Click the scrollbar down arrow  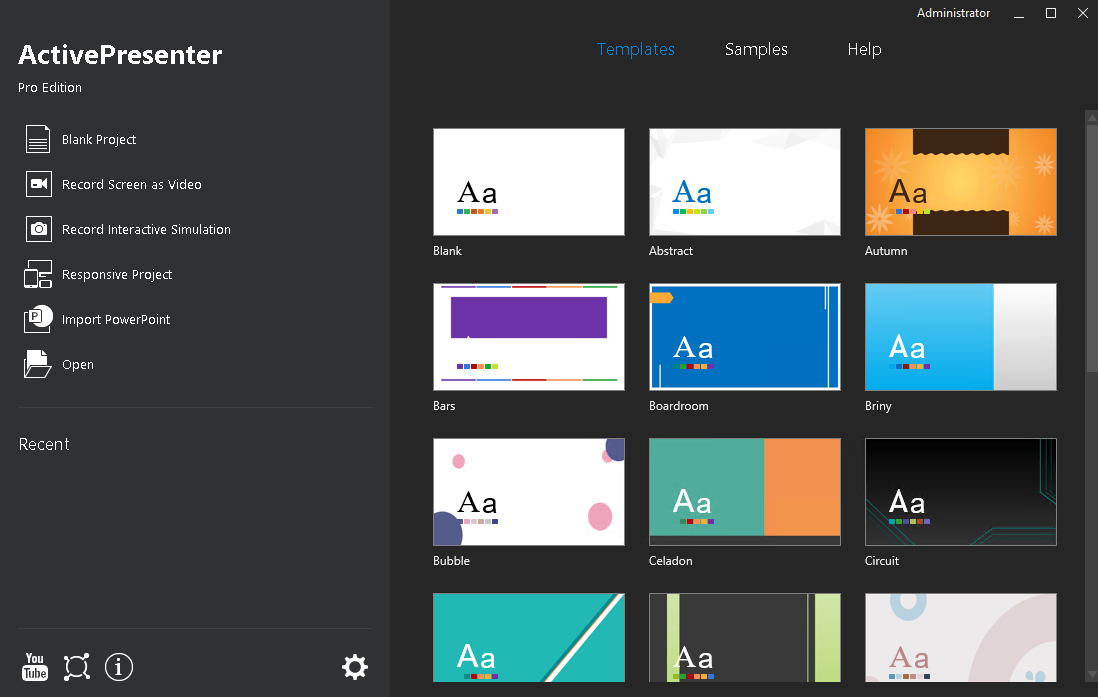pyautogui.click(x=1092, y=674)
